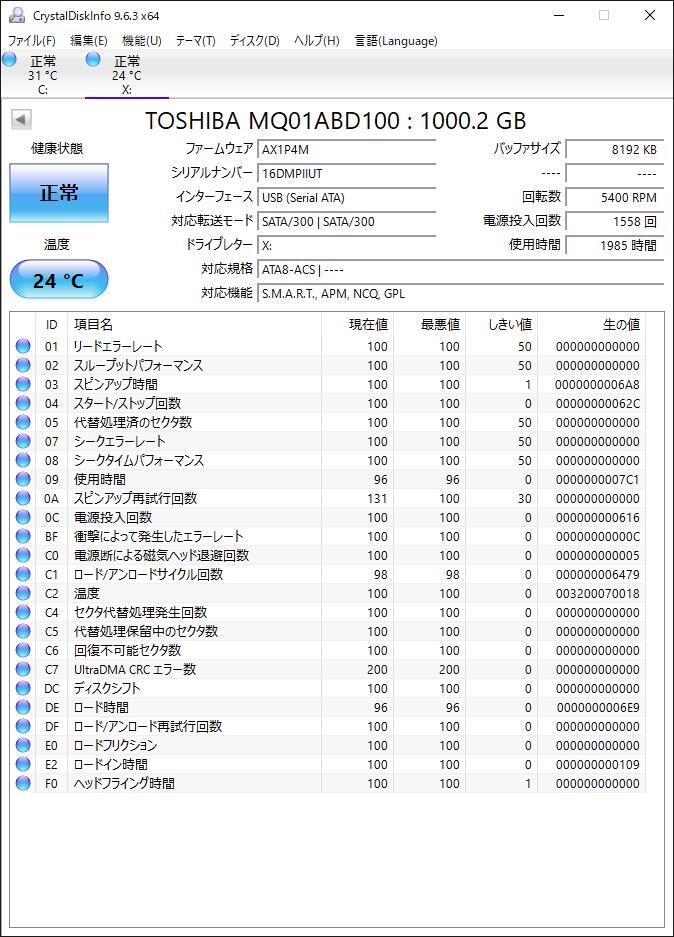Click the CrystalDiskInfo app icon in title bar
This screenshot has height=937, width=674.
click(17, 15)
